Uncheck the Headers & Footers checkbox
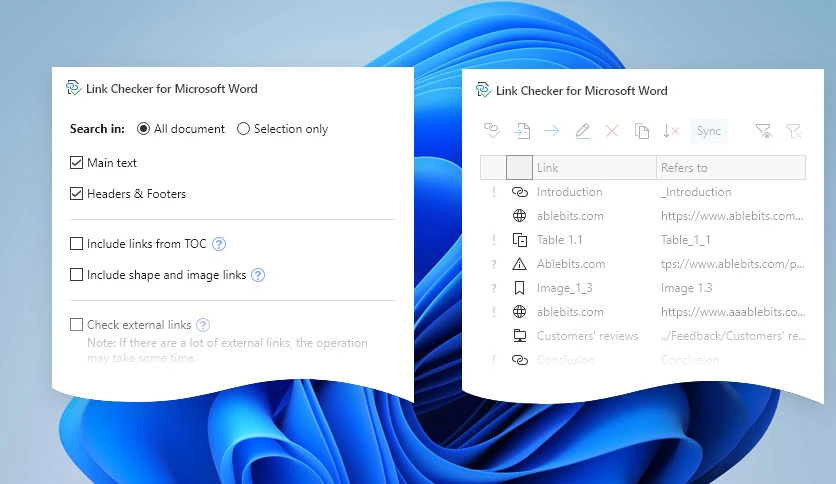The width and height of the screenshot is (836, 484). pos(76,193)
